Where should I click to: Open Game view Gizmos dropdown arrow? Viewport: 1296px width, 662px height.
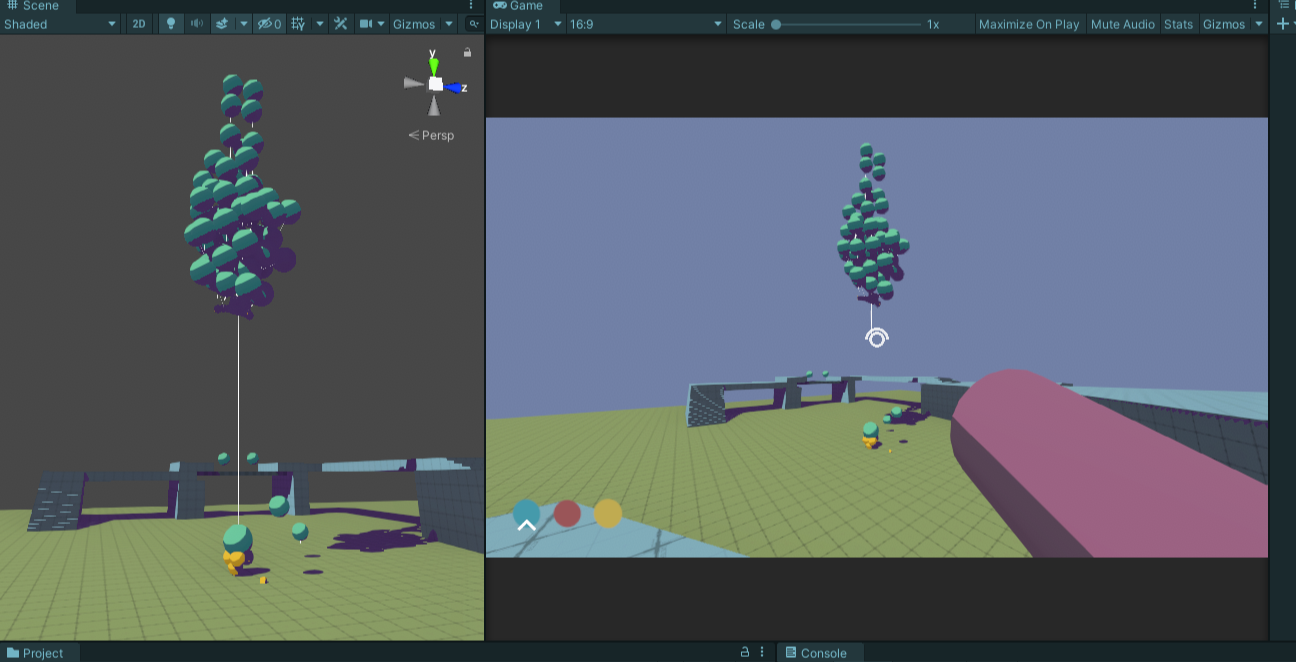pyautogui.click(x=1259, y=24)
